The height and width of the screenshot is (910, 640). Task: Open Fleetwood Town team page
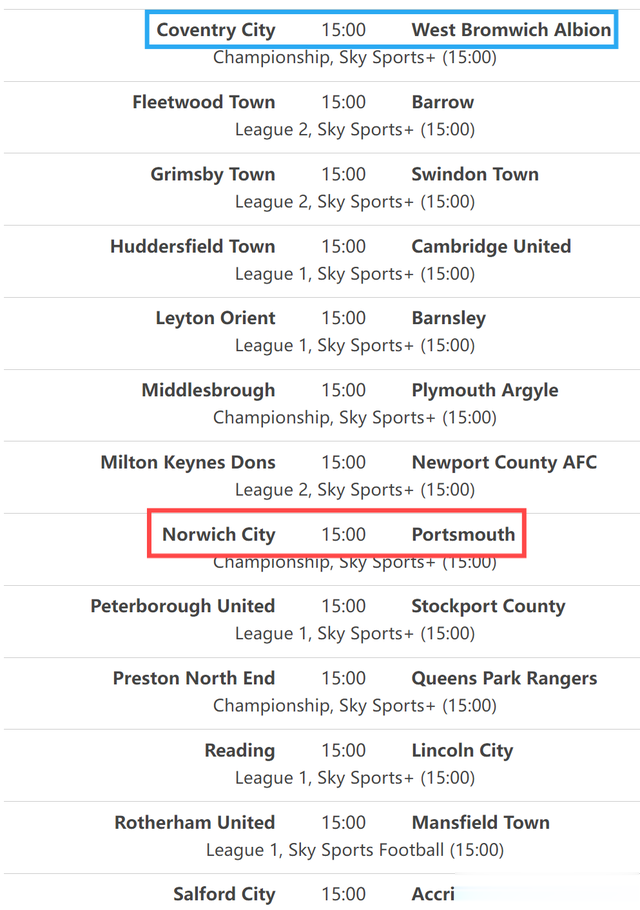[x=204, y=102]
